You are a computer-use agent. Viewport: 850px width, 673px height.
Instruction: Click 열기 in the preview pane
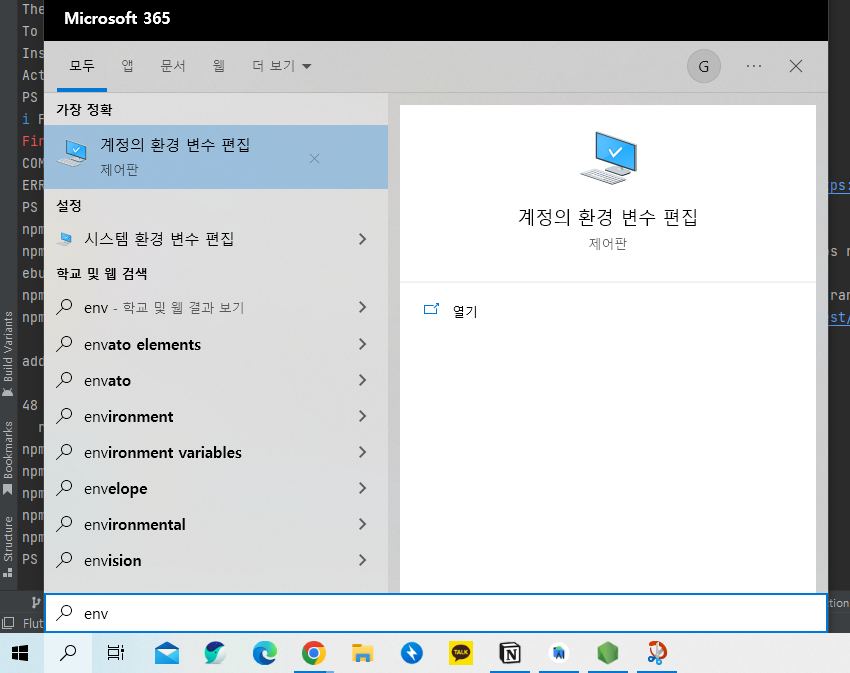pyautogui.click(x=450, y=311)
